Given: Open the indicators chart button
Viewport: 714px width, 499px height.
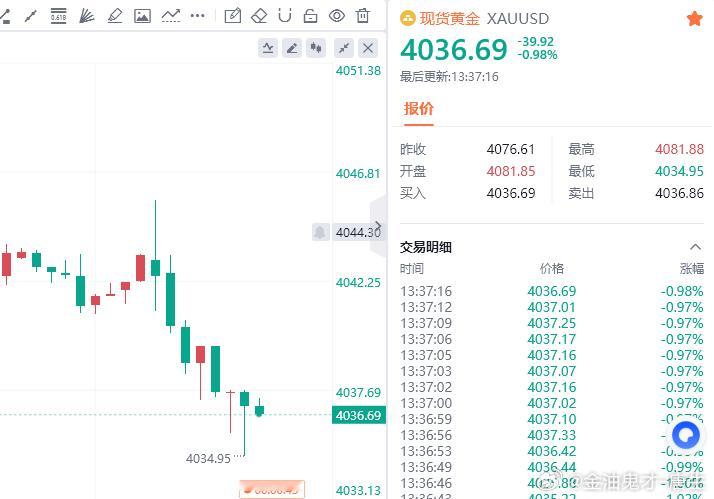Looking at the screenshot, I should pos(268,48).
